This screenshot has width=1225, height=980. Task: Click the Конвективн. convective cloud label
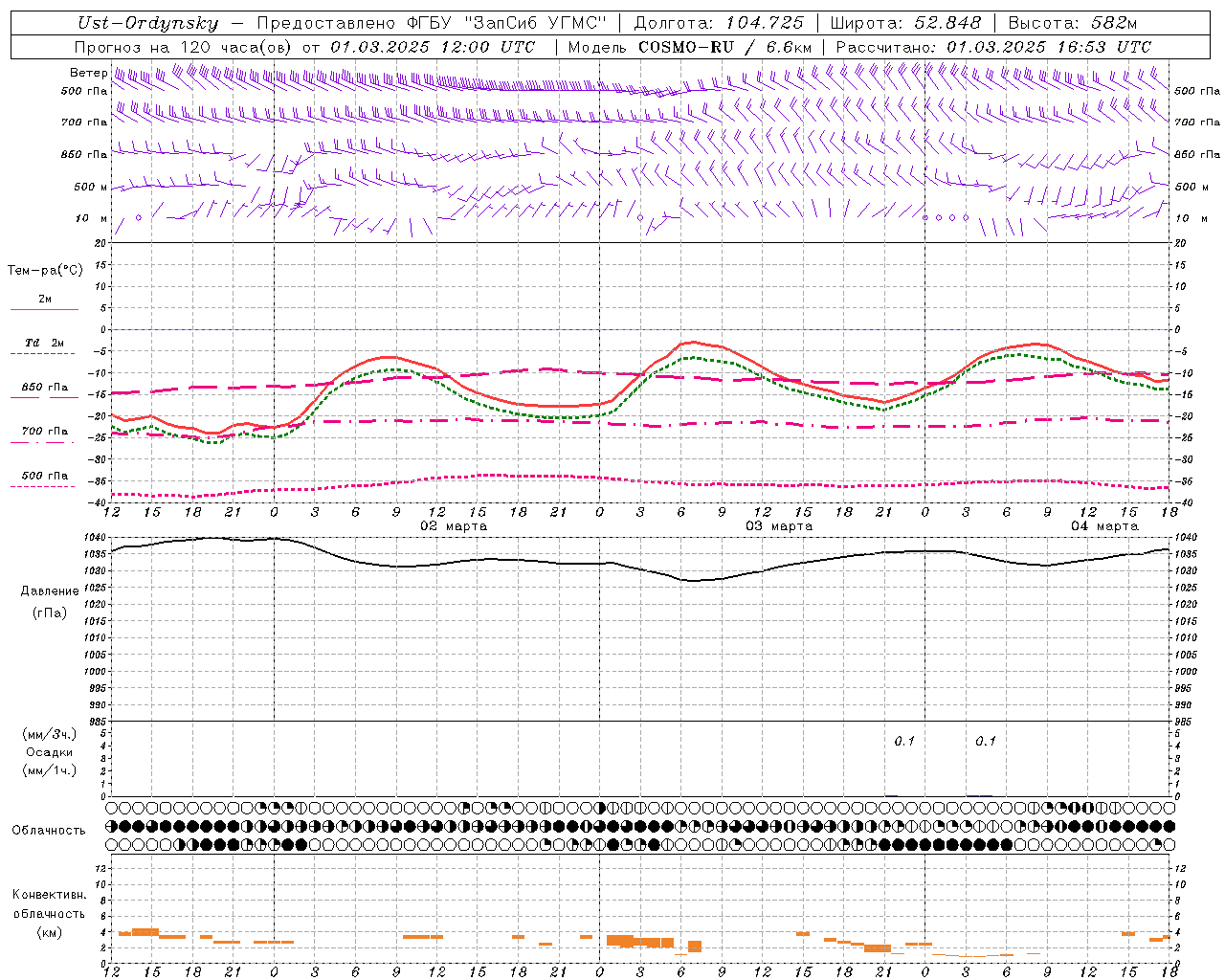click(49, 895)
